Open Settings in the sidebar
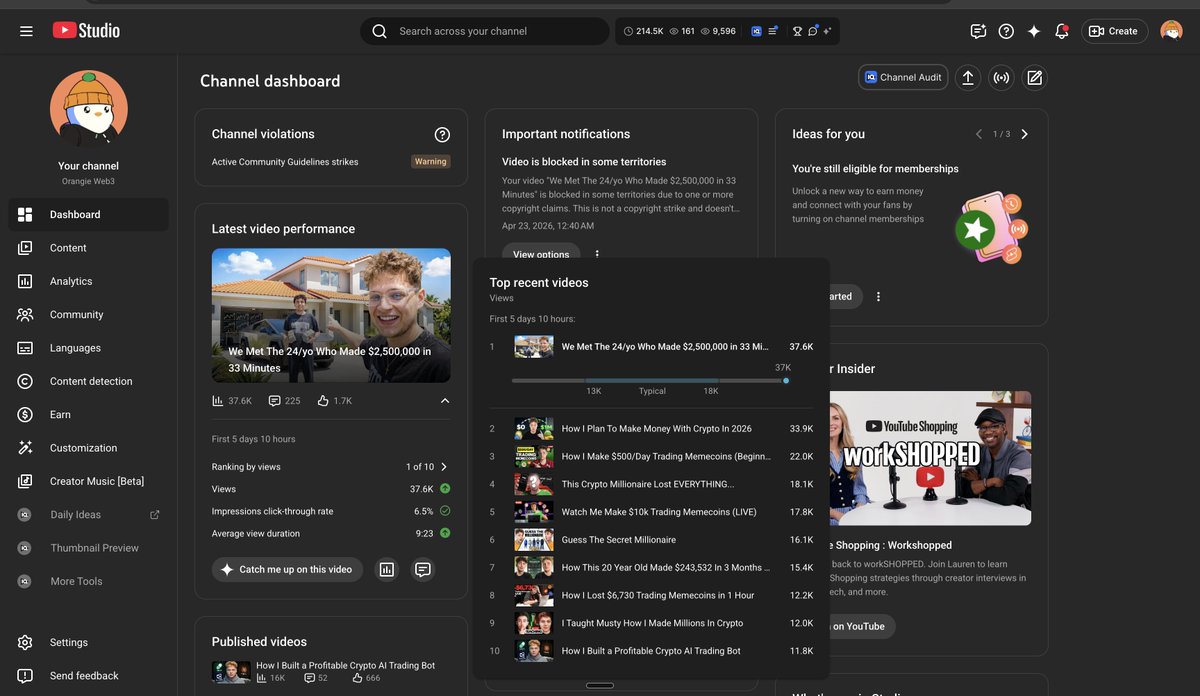 [89, 643]
